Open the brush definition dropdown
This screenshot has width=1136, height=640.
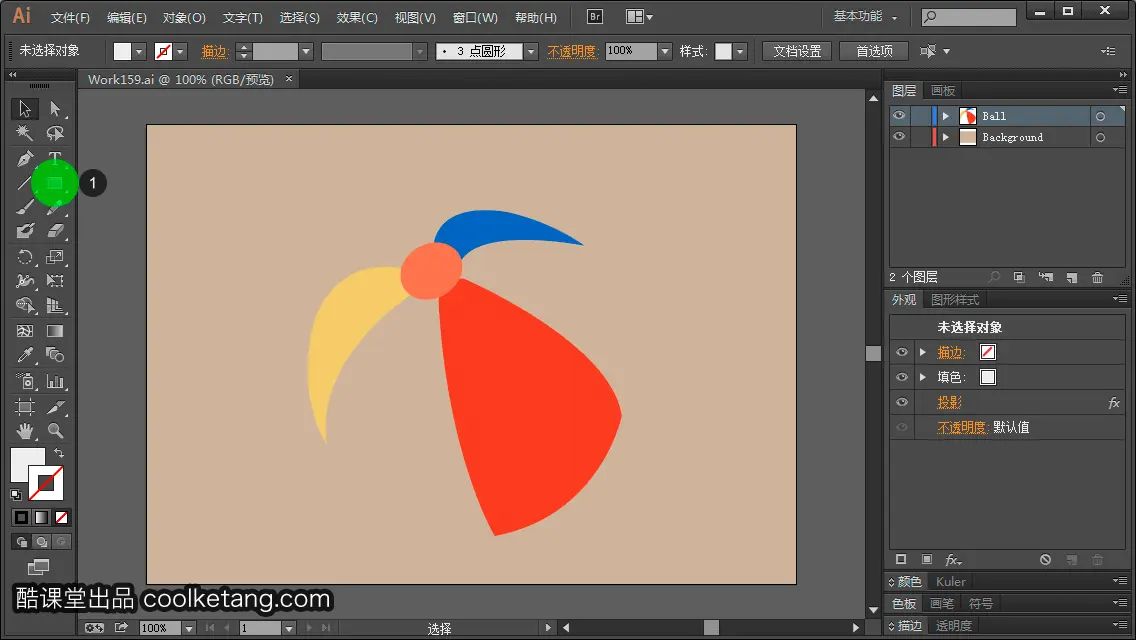(x=531, y=51)
